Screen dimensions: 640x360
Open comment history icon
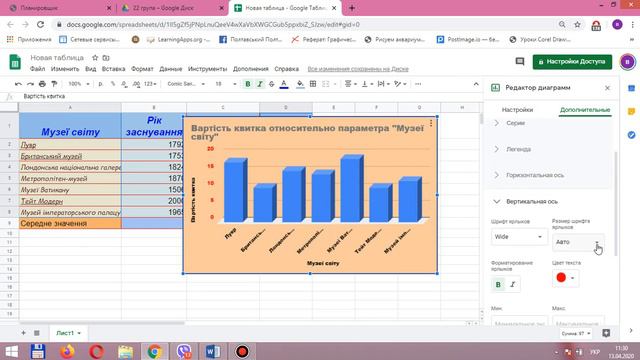[520, 62]
